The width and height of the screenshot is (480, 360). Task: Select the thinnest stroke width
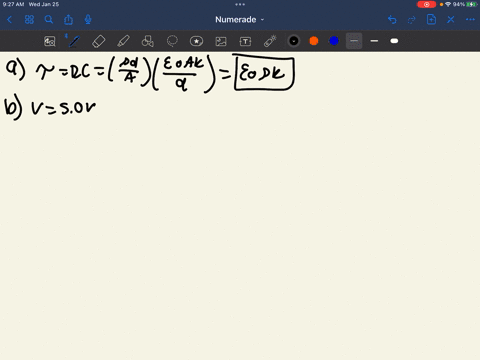pyautogui.click(x=354, y=41)
